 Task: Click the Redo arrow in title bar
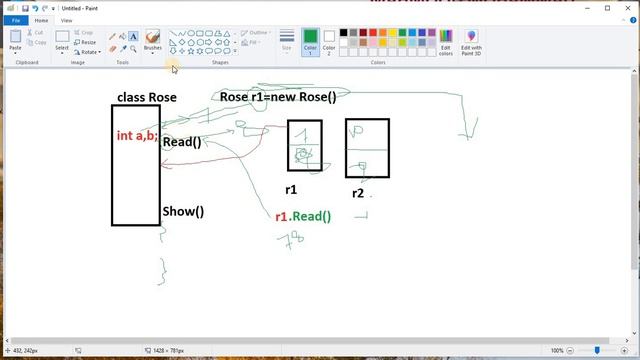click(44, 8)
